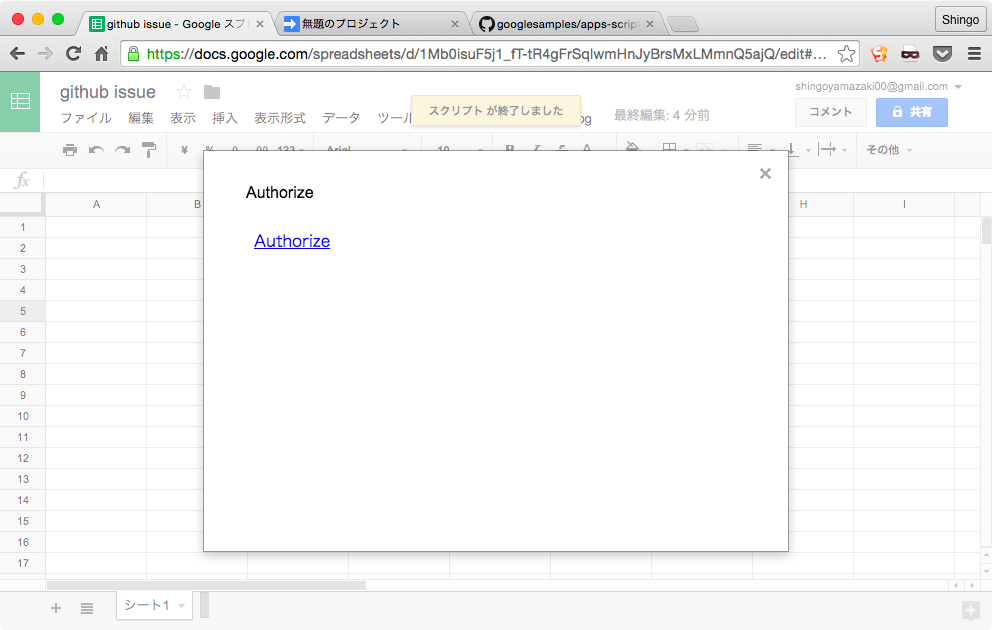The image size is (992, 630).
Task: Click the Authorize link in the dialog
Action: [x=292, y=241]
